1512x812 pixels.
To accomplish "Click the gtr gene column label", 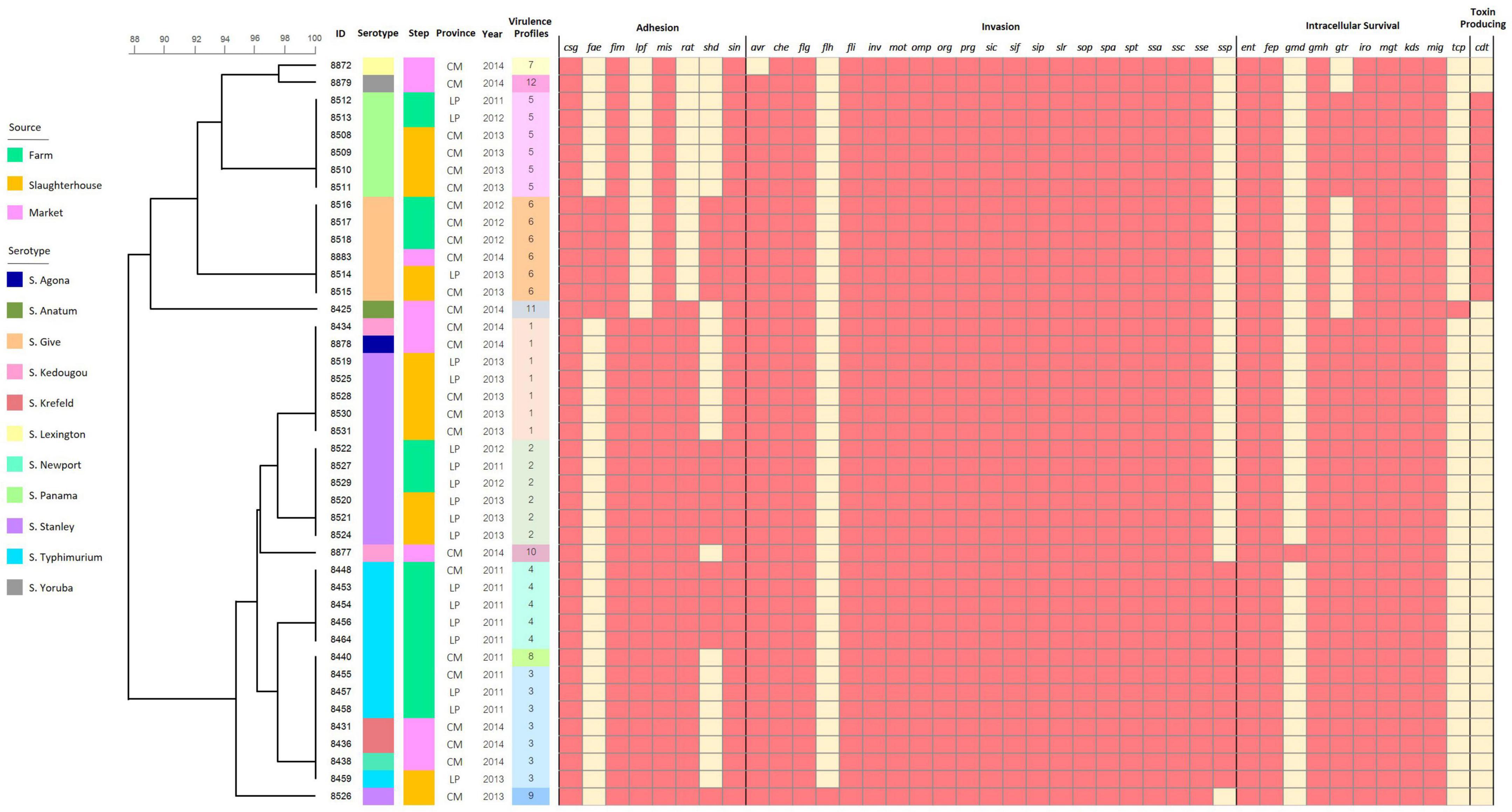I will click(1342, 48).
